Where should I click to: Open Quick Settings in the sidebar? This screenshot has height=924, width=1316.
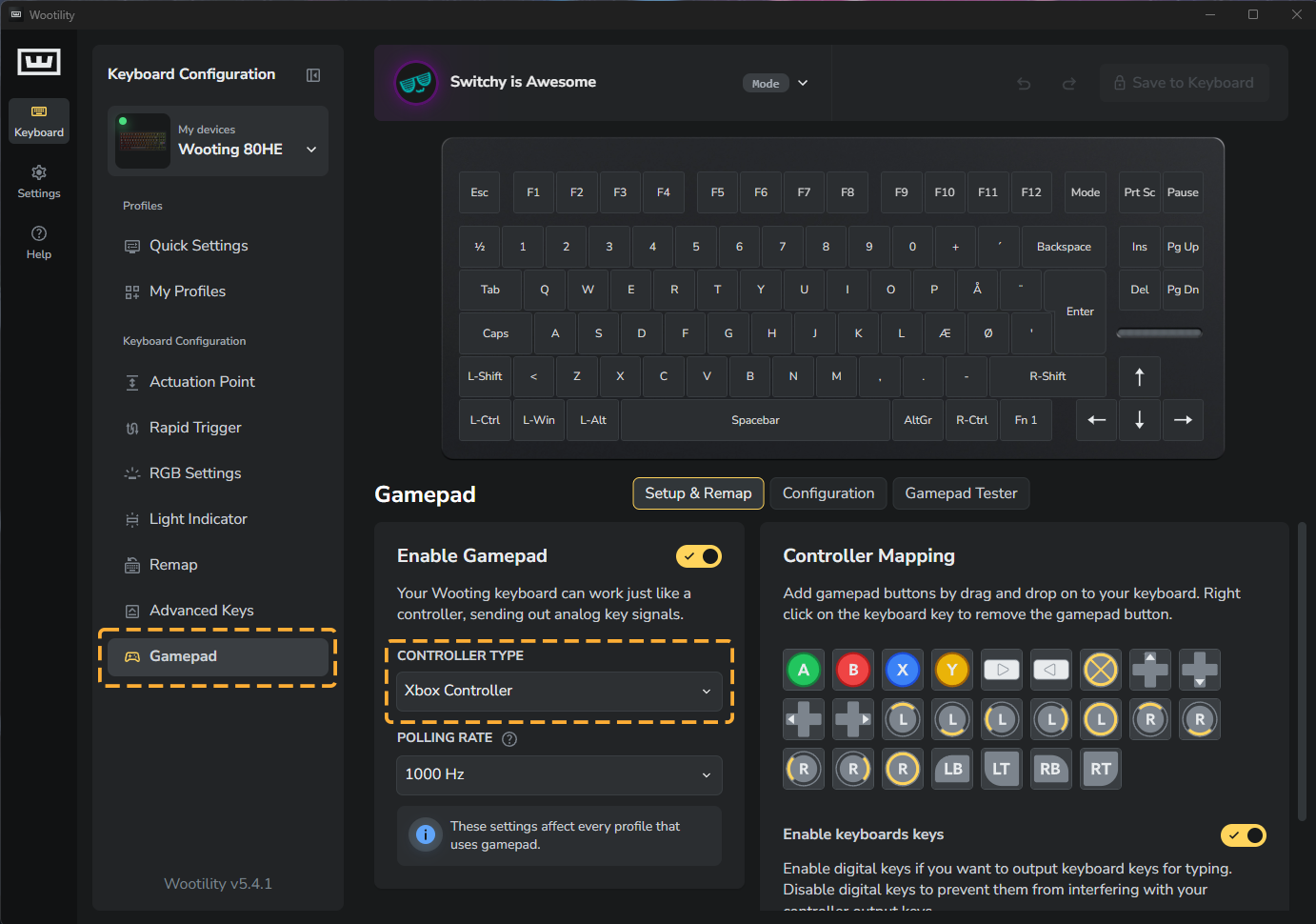(218, 246)
